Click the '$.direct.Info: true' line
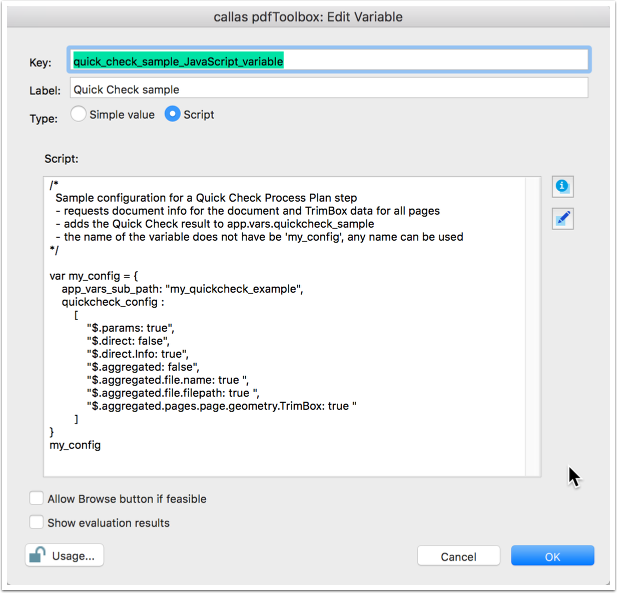 coord(138,354)
